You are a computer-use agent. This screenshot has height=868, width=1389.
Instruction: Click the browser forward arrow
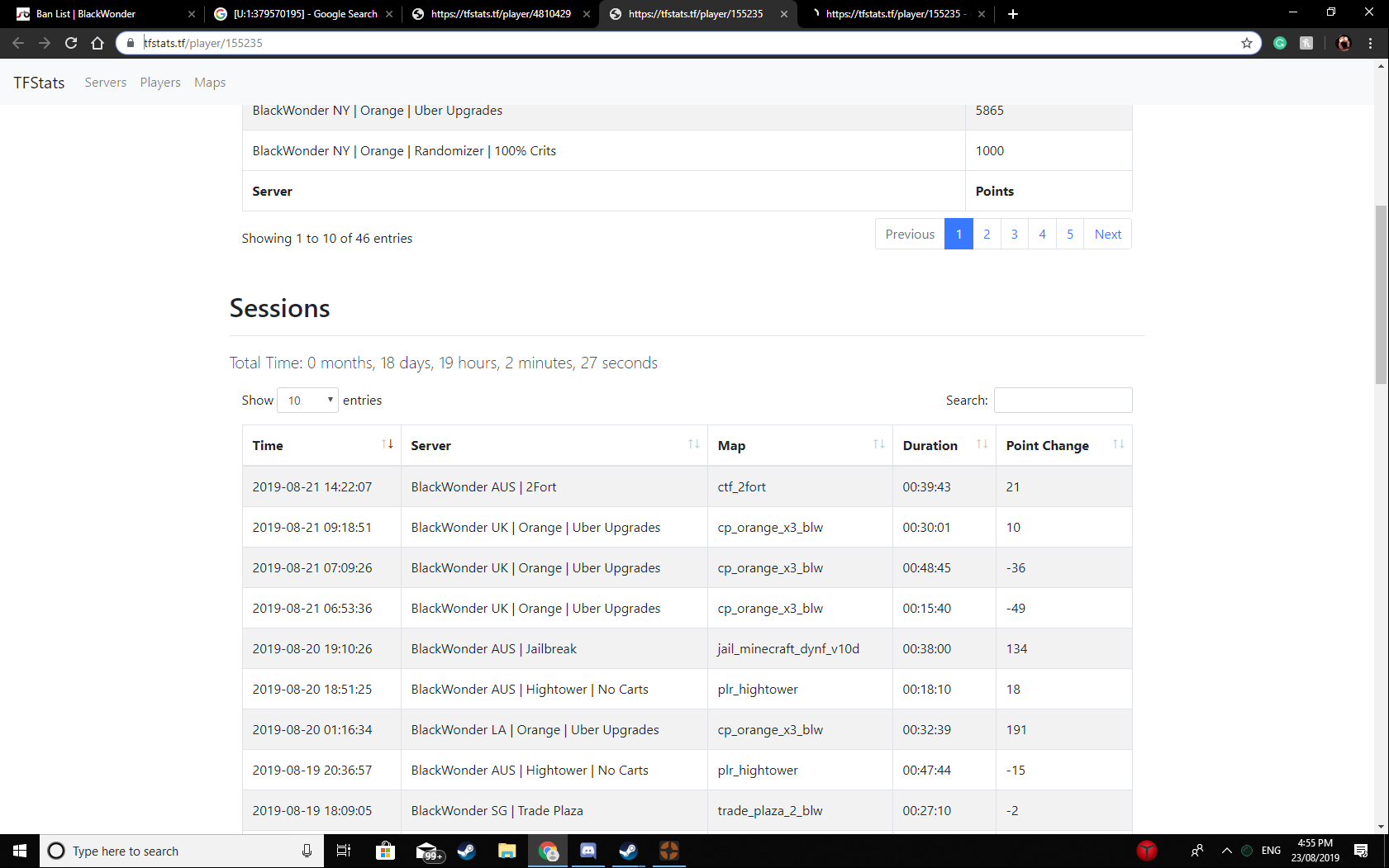tap(45, 43)
